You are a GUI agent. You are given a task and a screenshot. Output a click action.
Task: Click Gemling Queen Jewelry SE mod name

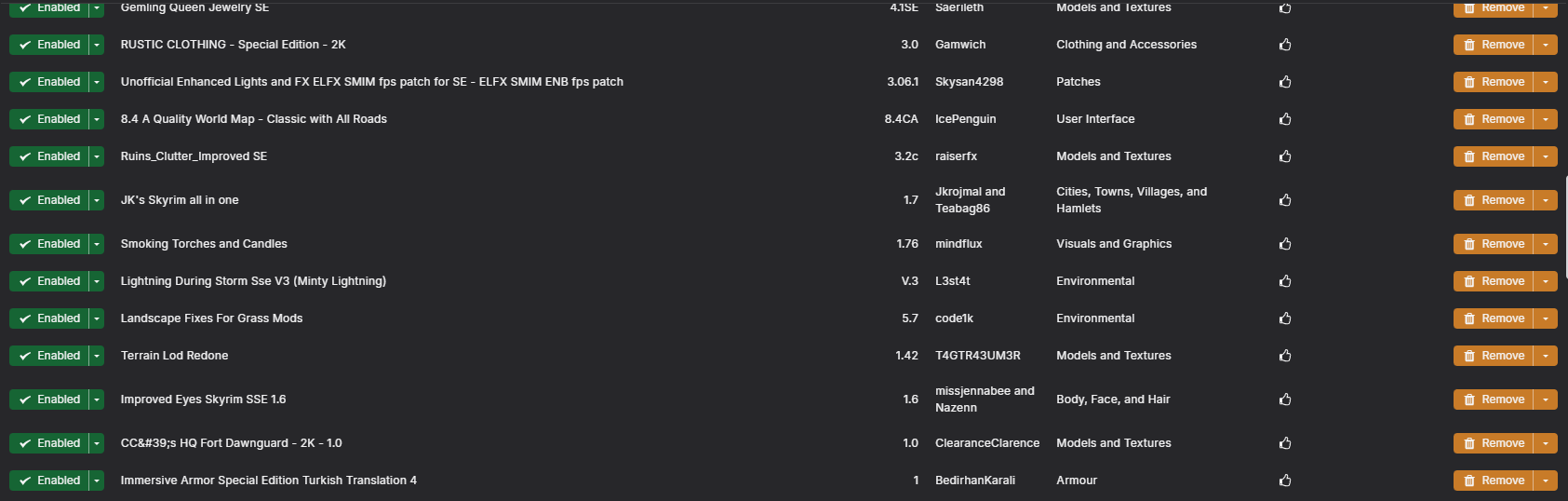pos(194,7)
